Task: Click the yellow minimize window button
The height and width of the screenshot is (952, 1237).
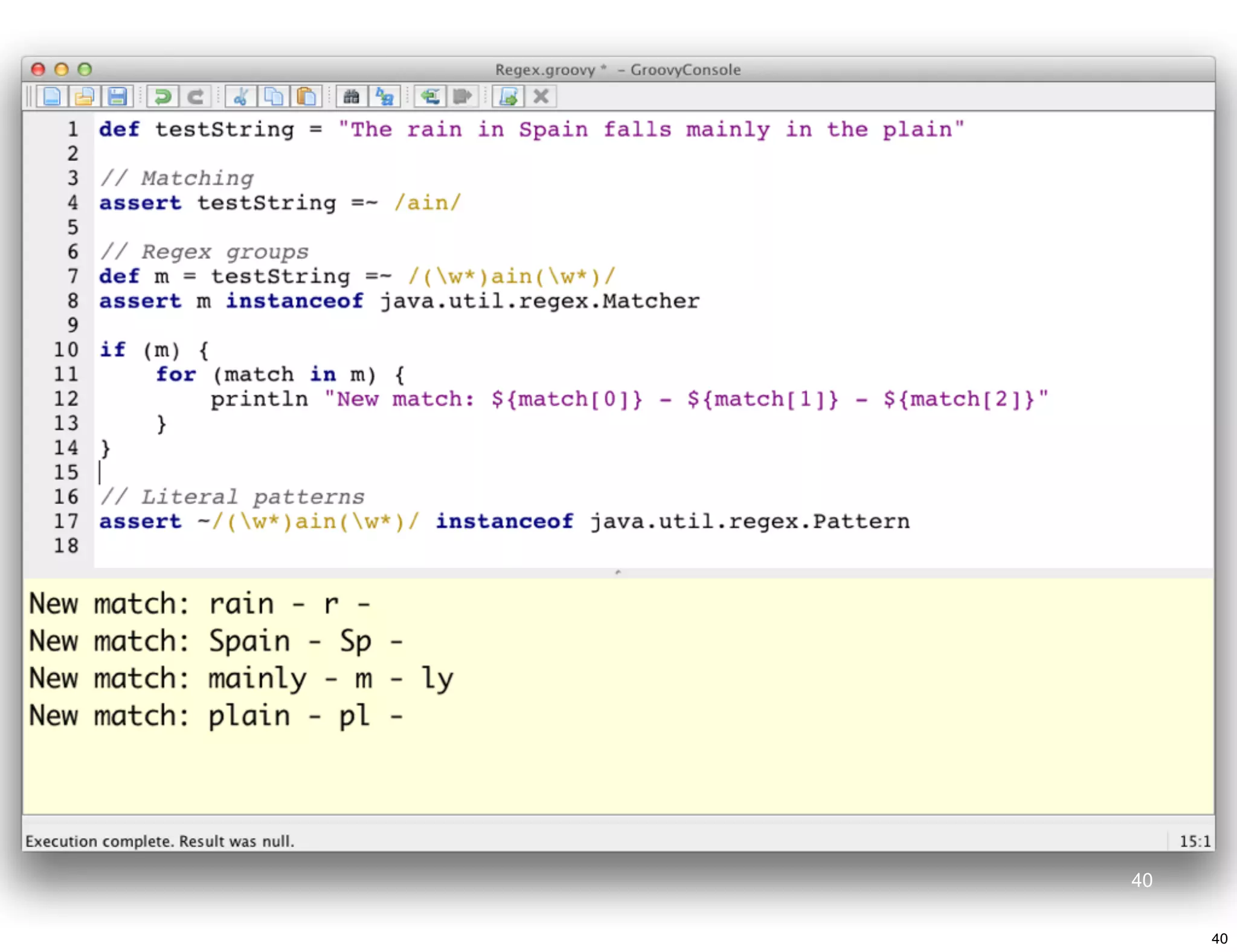Action: pyautogui.click(x=62, y=69)
